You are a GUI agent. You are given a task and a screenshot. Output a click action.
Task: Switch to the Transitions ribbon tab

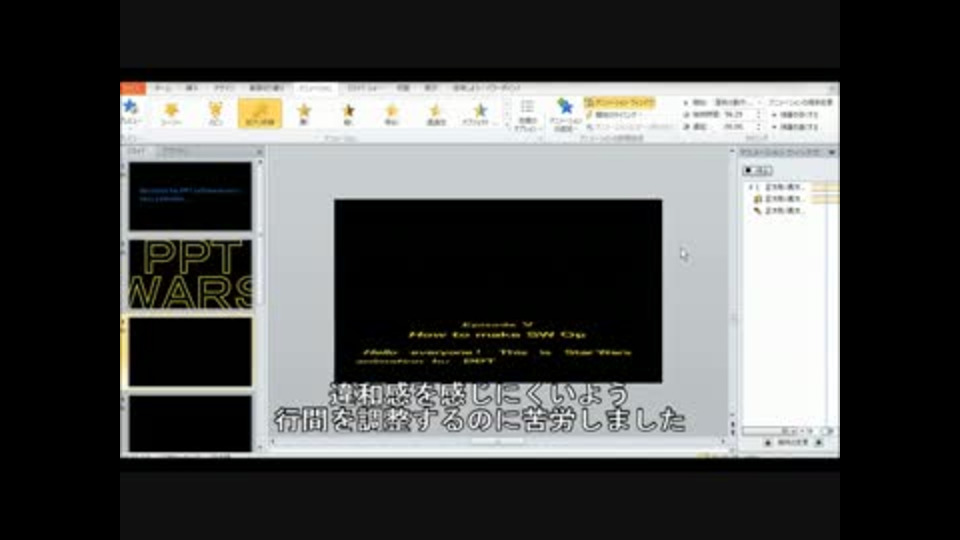click(x=266, y=88)
